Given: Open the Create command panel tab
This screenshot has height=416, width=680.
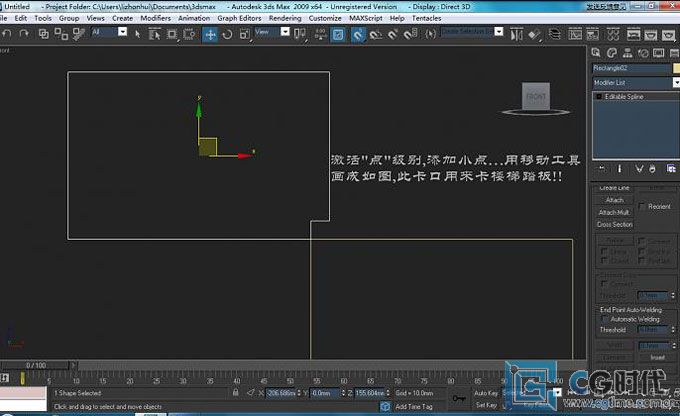Looking at the screenshot, I should [596, 53].
